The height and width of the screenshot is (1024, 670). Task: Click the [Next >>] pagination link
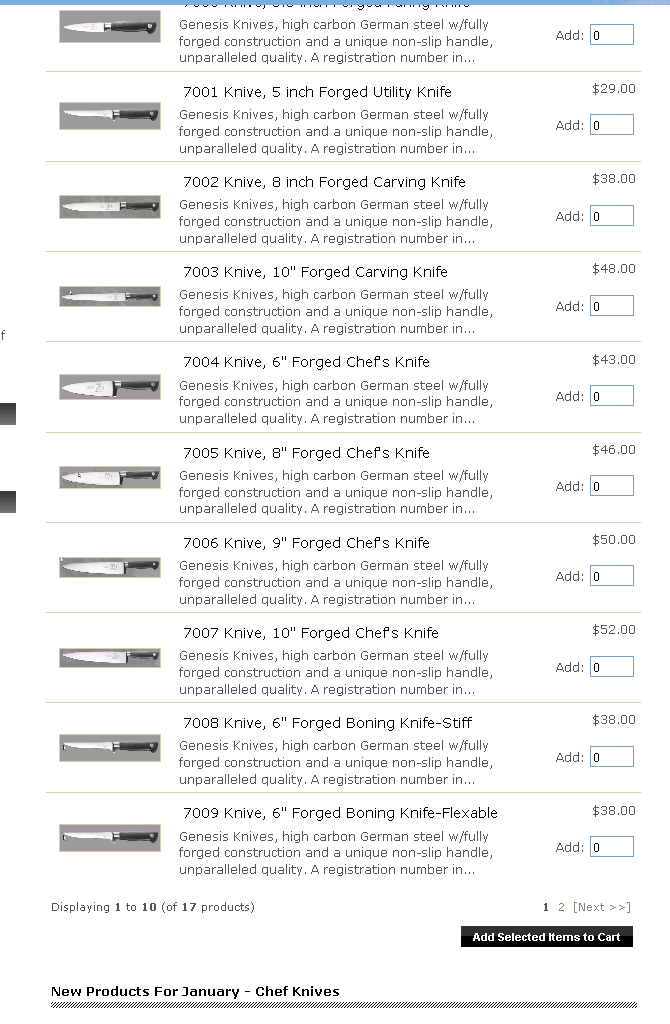click(x=602, y=907)
